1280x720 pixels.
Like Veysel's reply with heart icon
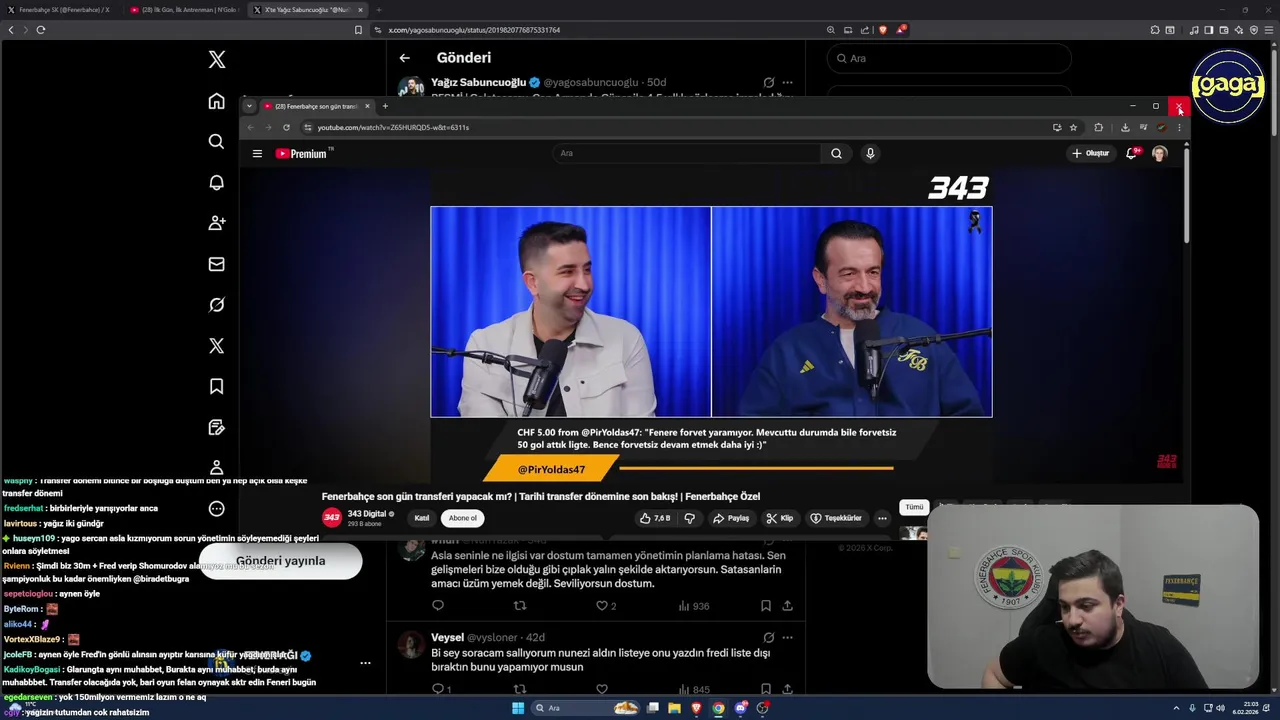[601, 689]
